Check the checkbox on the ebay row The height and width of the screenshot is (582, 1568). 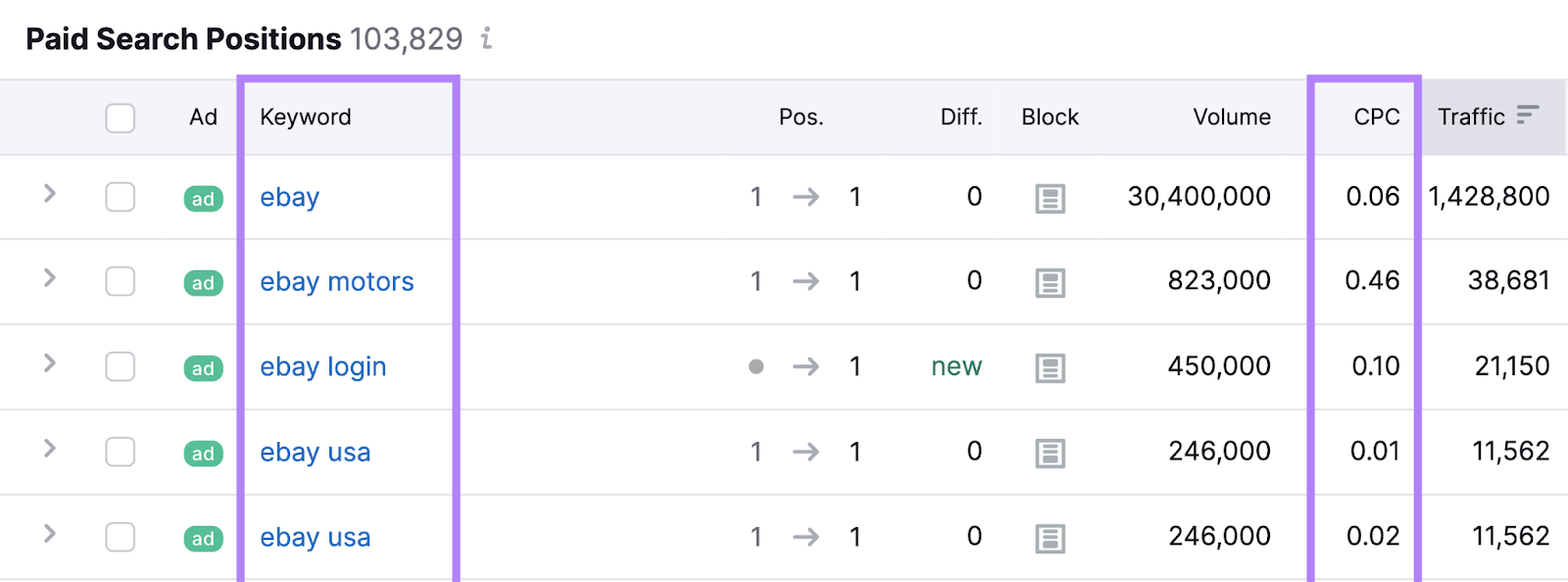[x=120, y=197]
